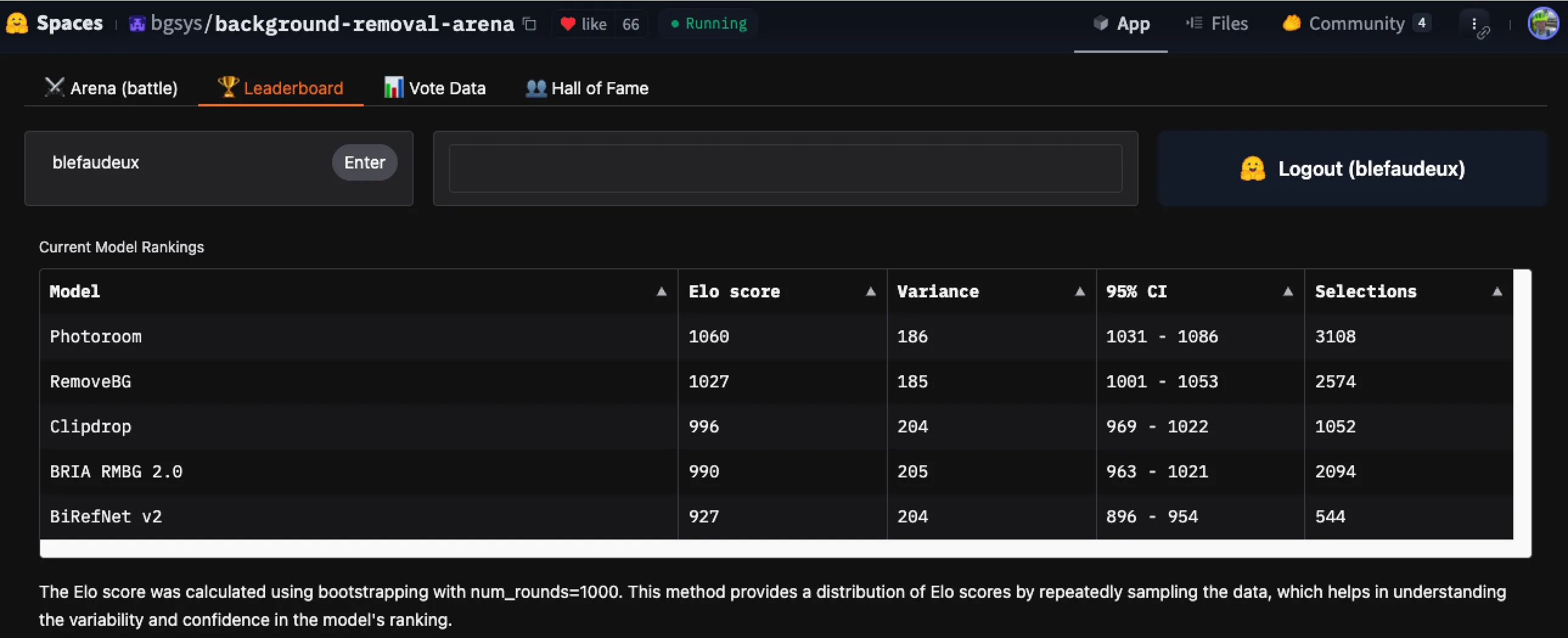Click the Hugging Face Spaces logo
This screenshot has width=1568, height=638.
coord(17,24)
